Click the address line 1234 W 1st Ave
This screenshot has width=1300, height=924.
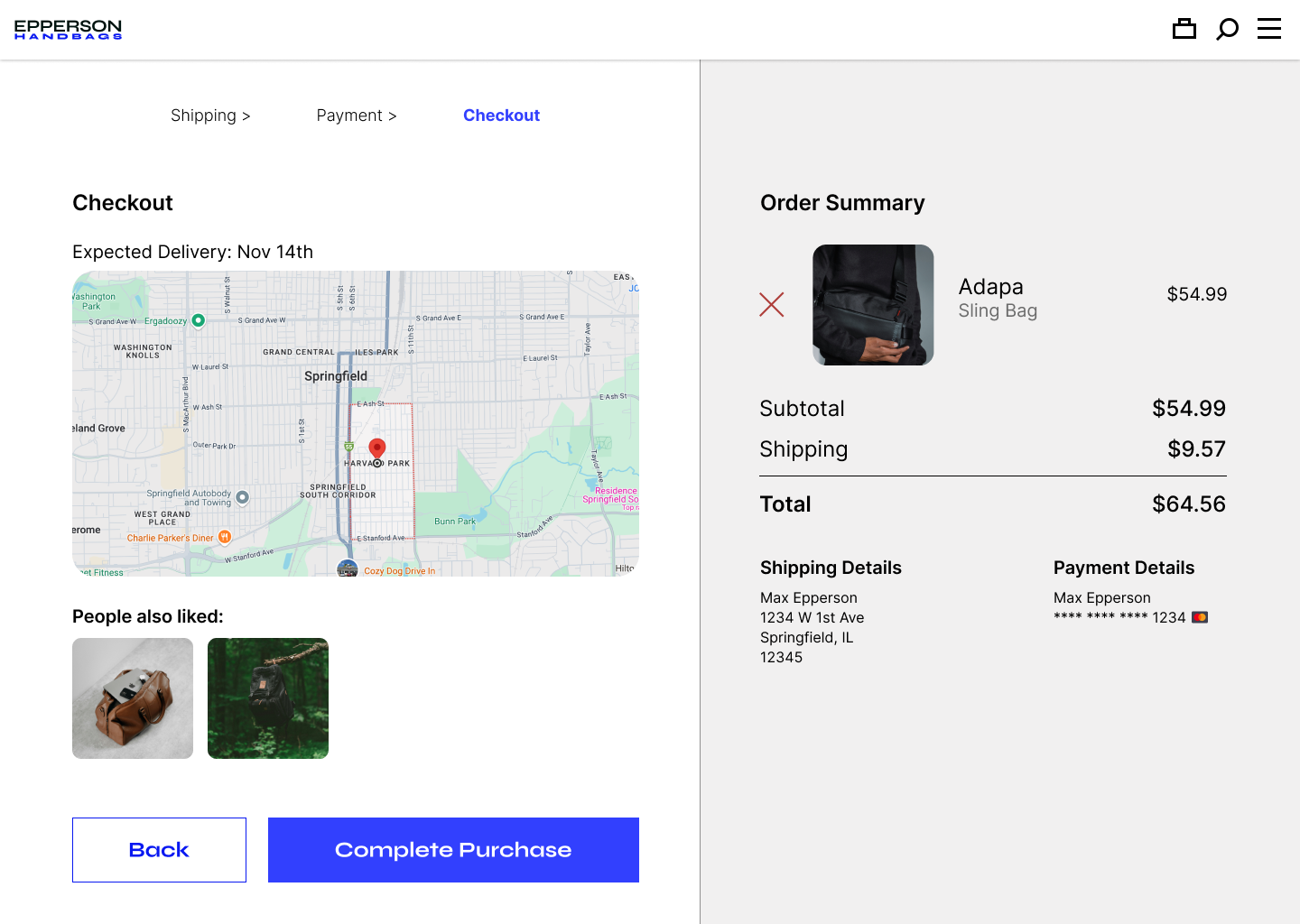(812, 617)
